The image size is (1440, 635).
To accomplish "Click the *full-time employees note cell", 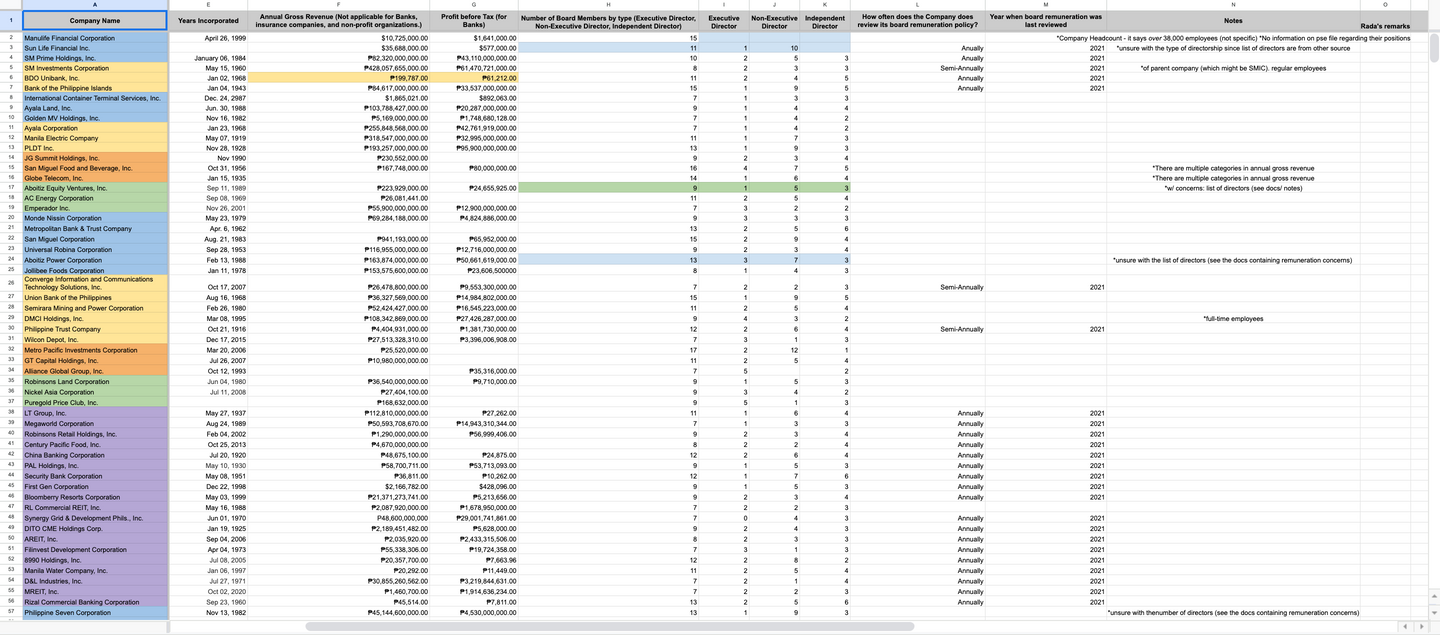I will click(1232, 319).
